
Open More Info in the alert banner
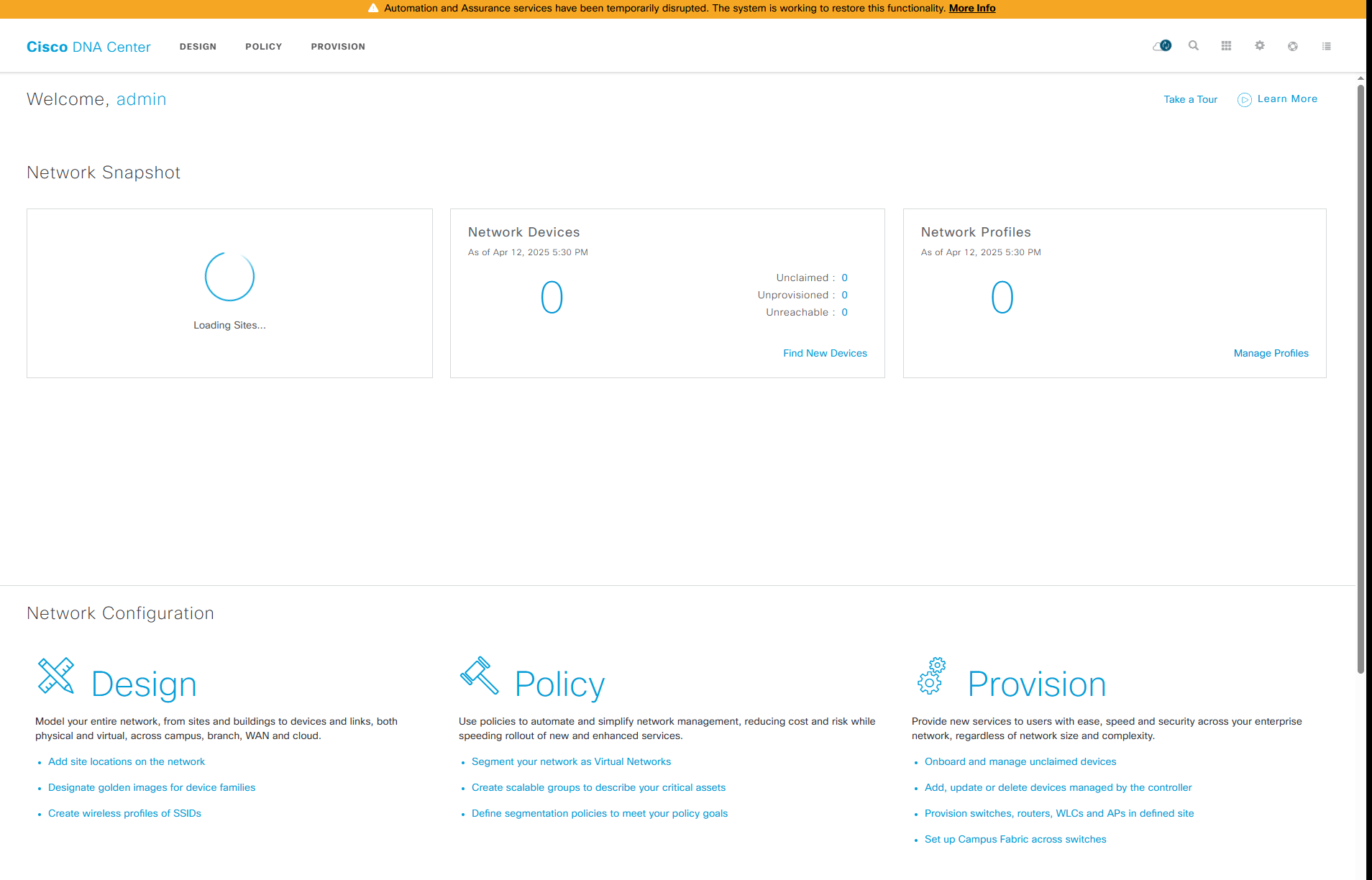click(972, 9)
